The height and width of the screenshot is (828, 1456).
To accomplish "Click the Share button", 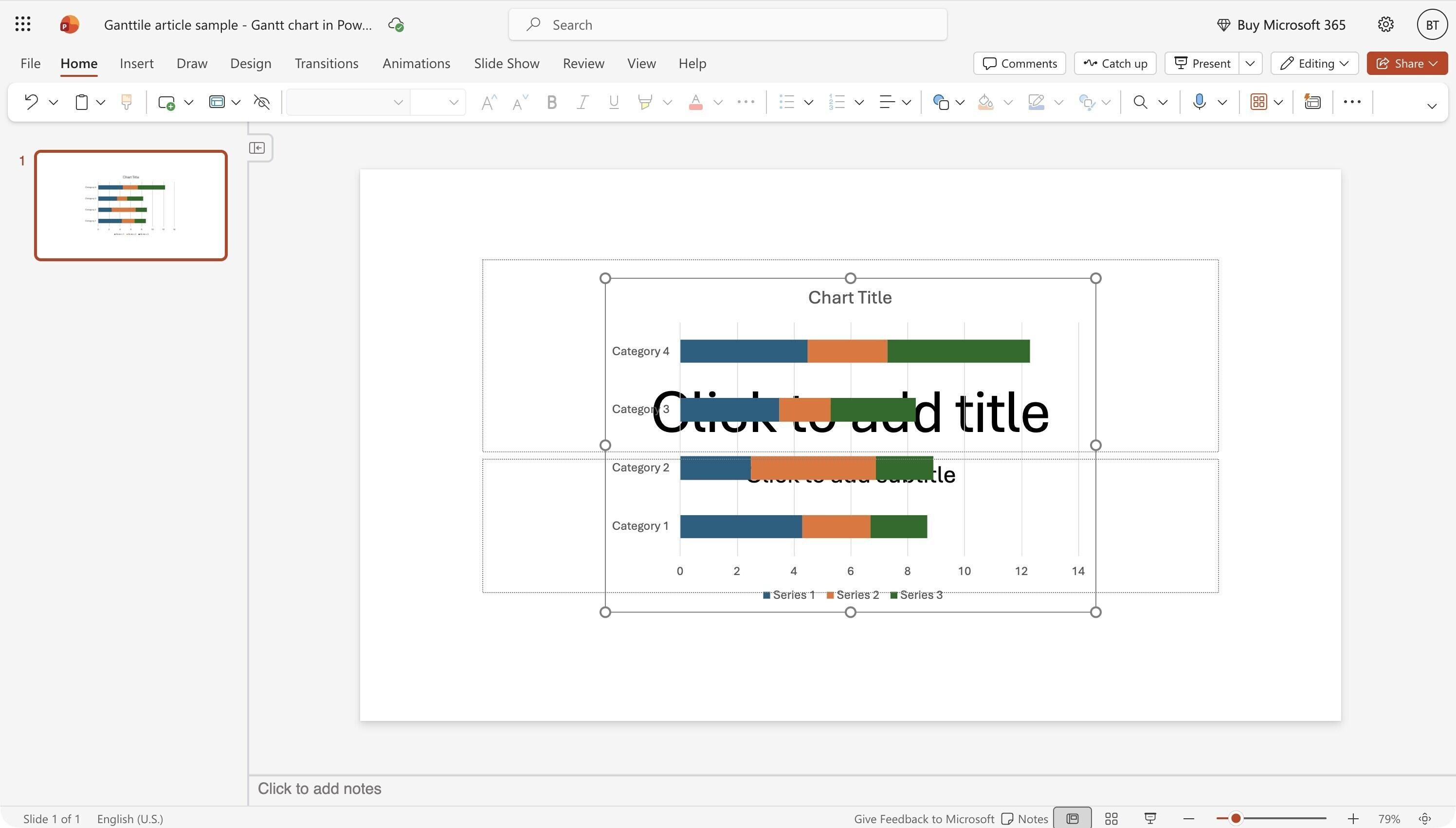I will click(1407, 64).
